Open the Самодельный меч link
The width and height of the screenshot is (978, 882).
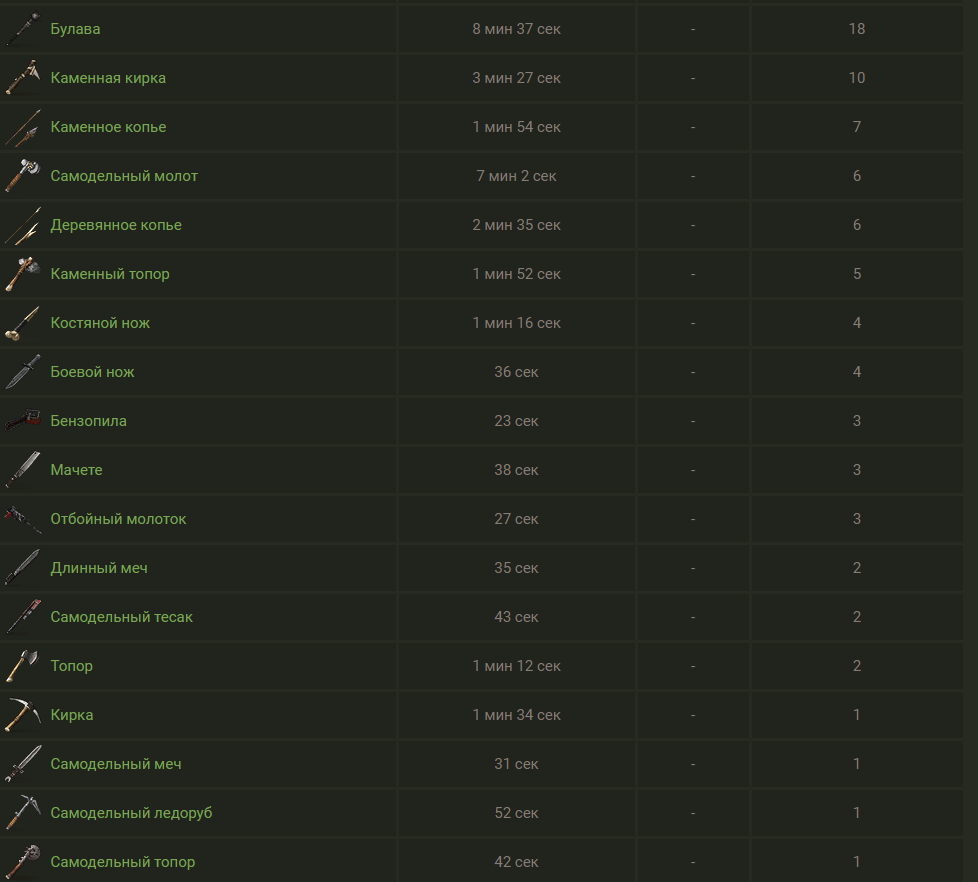point(116,763)
